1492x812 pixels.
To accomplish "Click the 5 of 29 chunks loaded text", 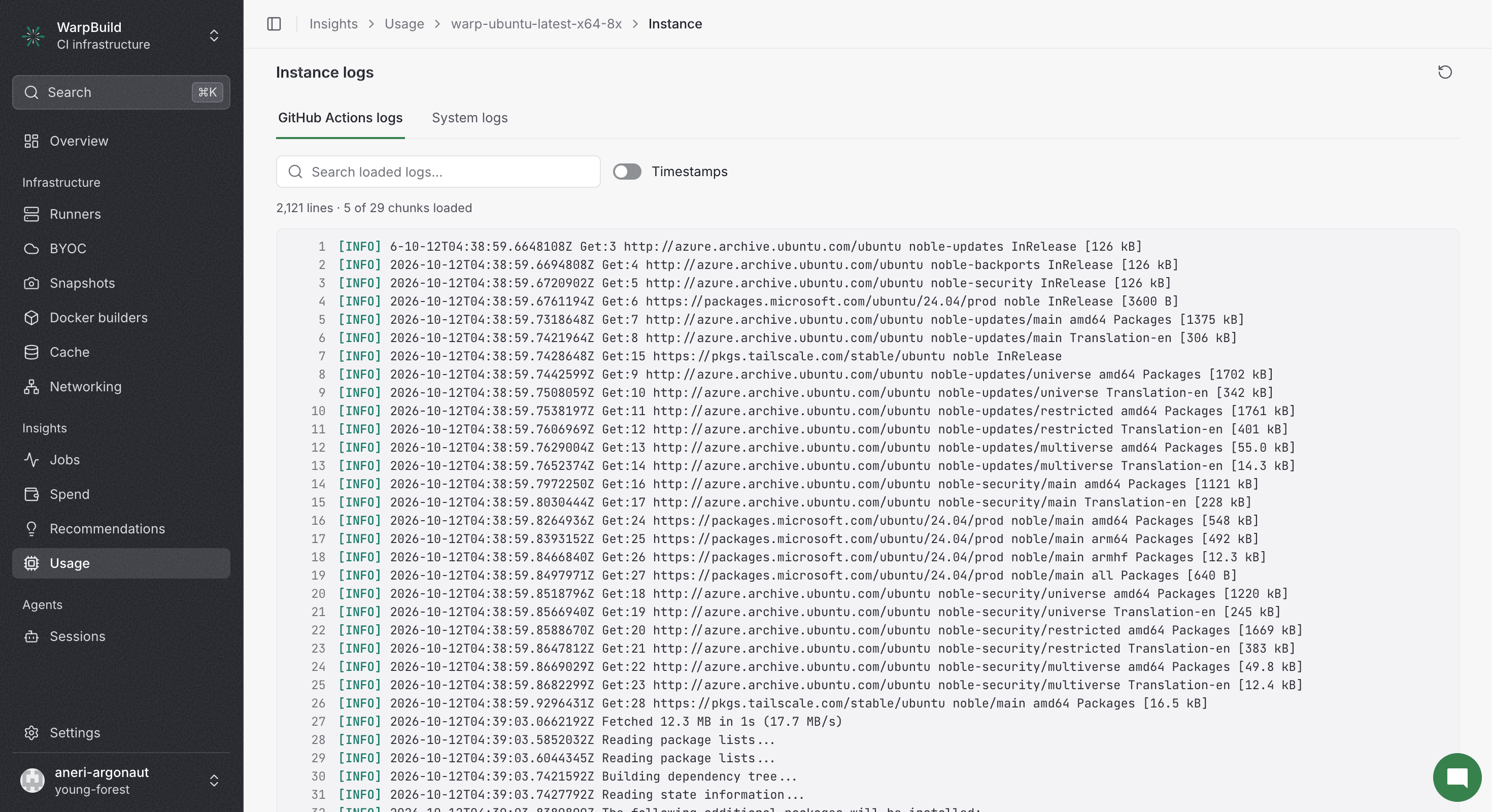I will 408,208.
